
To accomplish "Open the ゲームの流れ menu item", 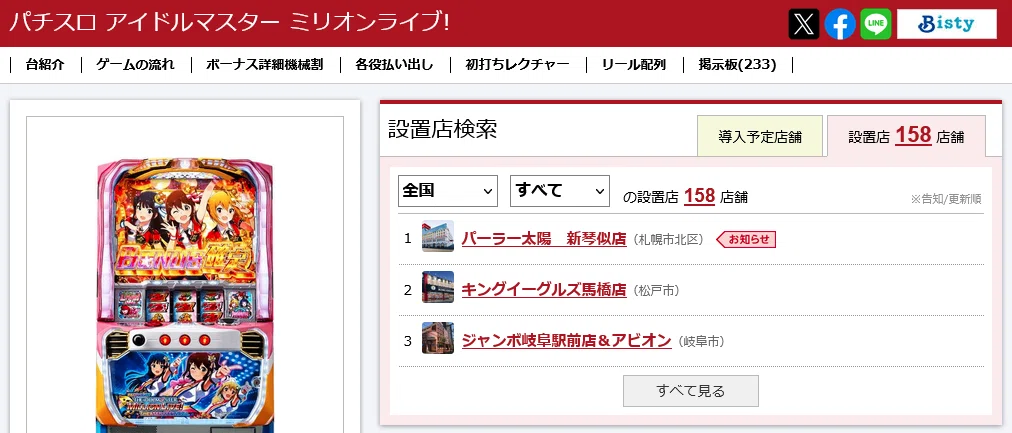I will 136,65.
